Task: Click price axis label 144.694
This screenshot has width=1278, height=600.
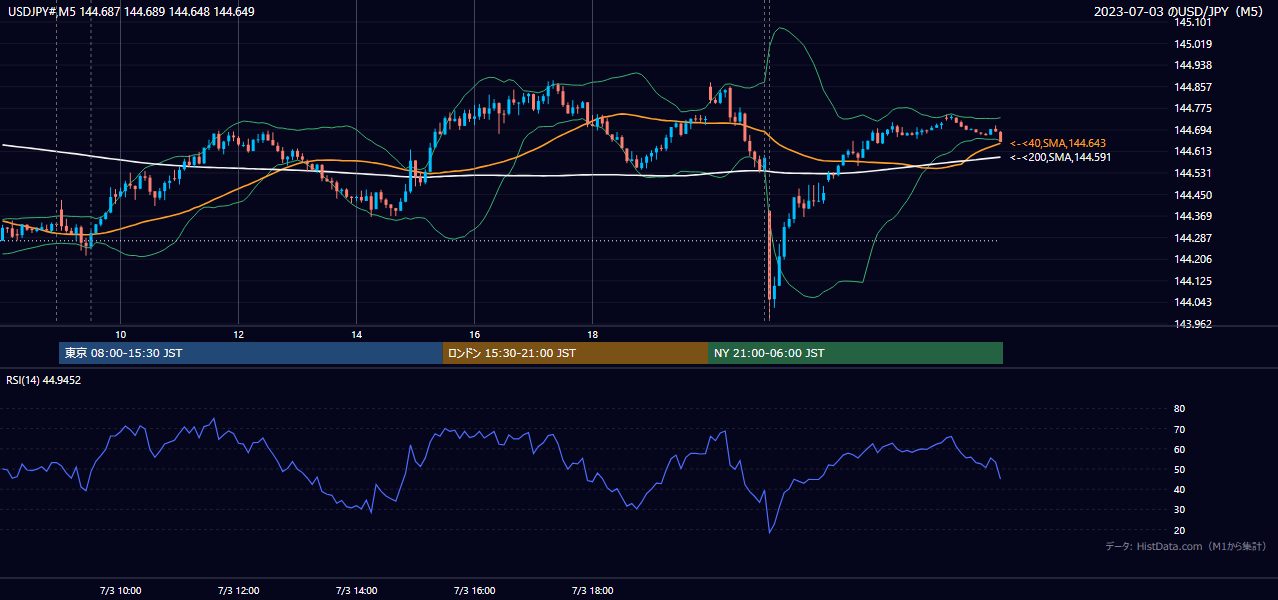Action: tap(1193, 130)
